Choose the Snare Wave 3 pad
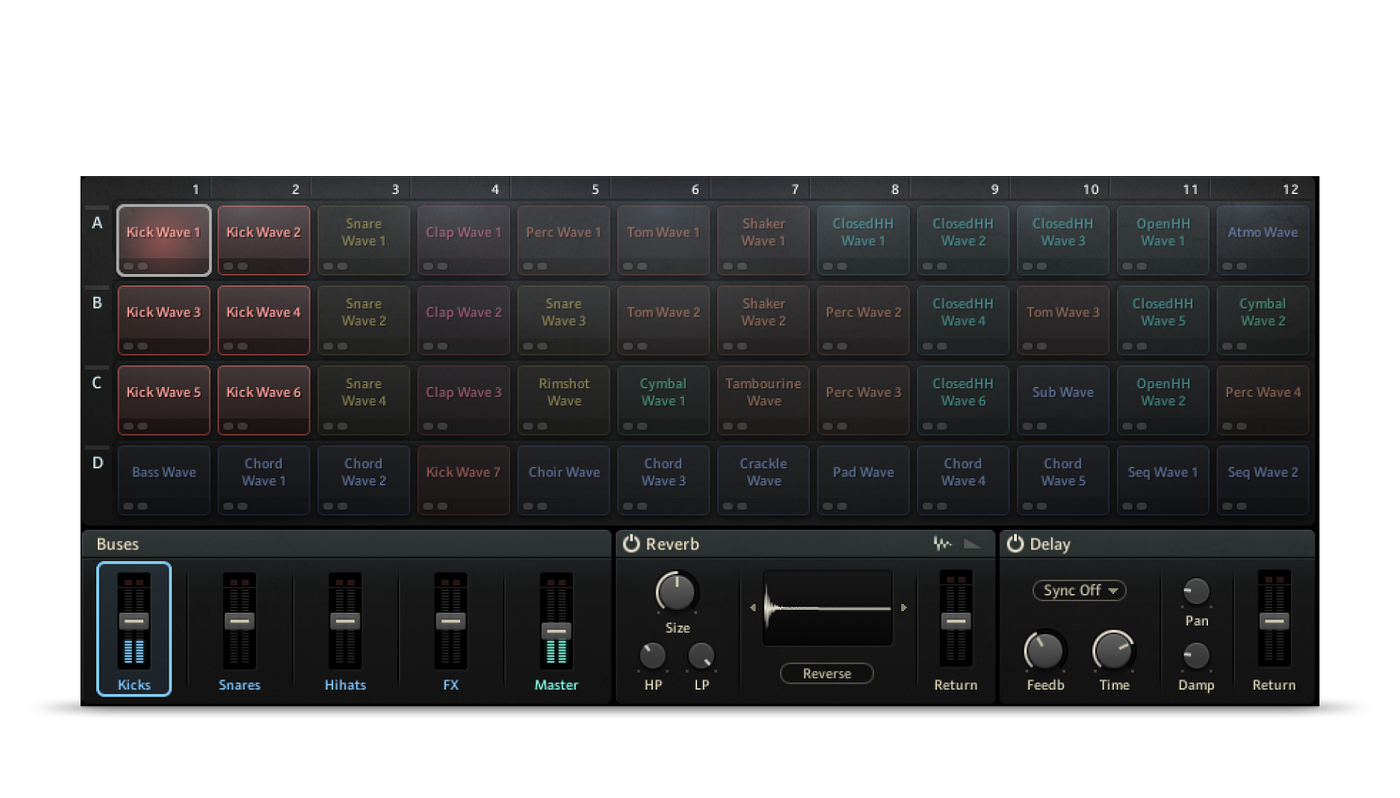This screenshot has width=1400, height=798. click(x=564, y=320)
